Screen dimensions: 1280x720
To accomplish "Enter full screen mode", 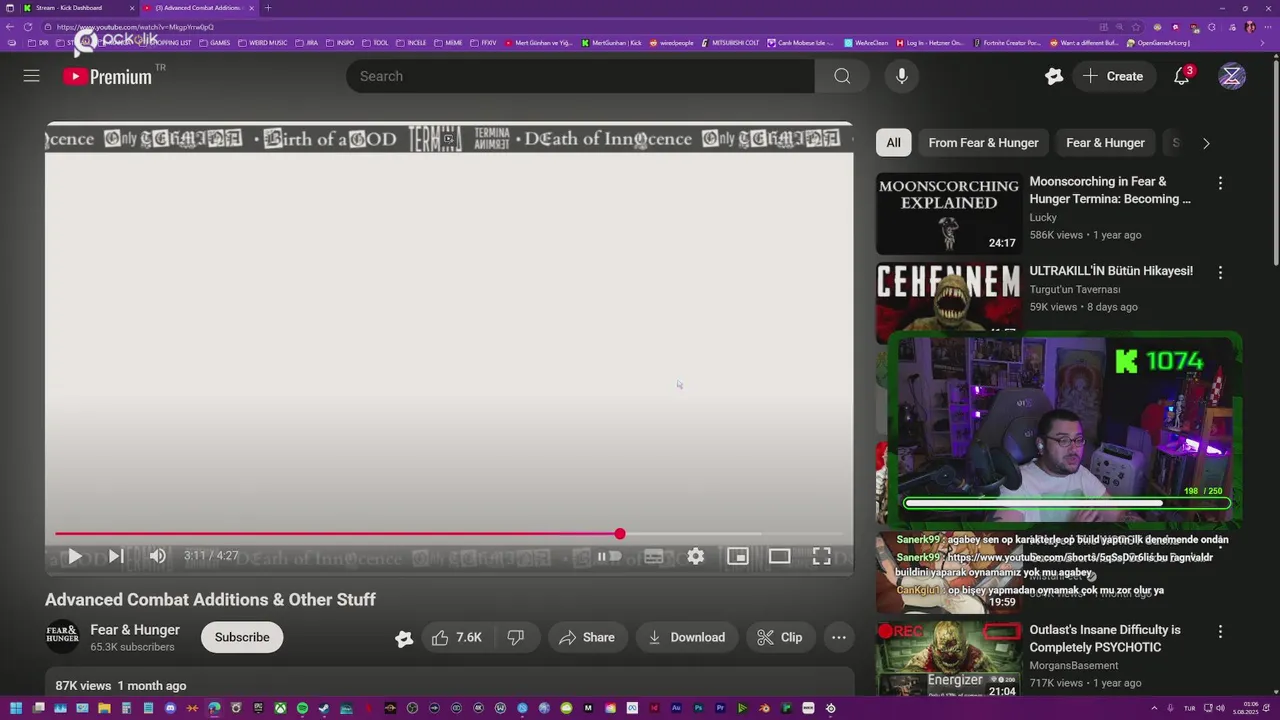I will [x=821, y=557].
